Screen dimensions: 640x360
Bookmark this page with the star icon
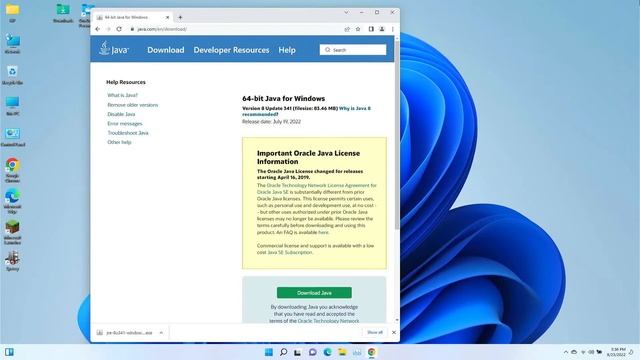coord(358,29)
